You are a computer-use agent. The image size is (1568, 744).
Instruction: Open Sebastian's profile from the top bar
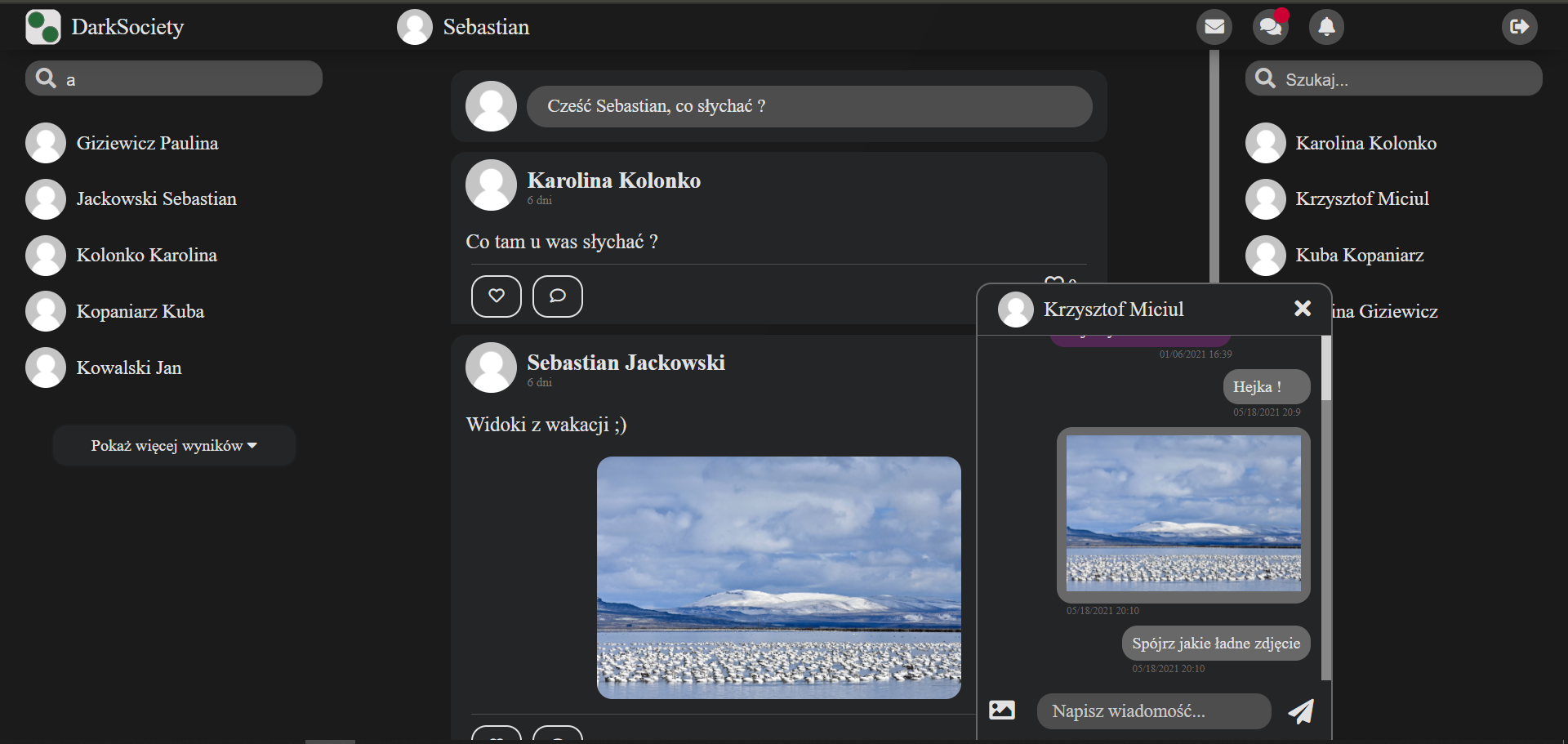tap(462, 26)
